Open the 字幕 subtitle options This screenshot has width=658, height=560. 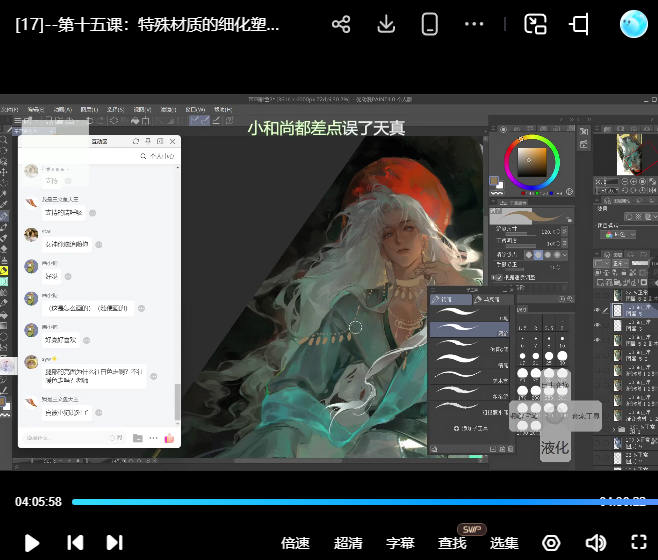[400, 543]
